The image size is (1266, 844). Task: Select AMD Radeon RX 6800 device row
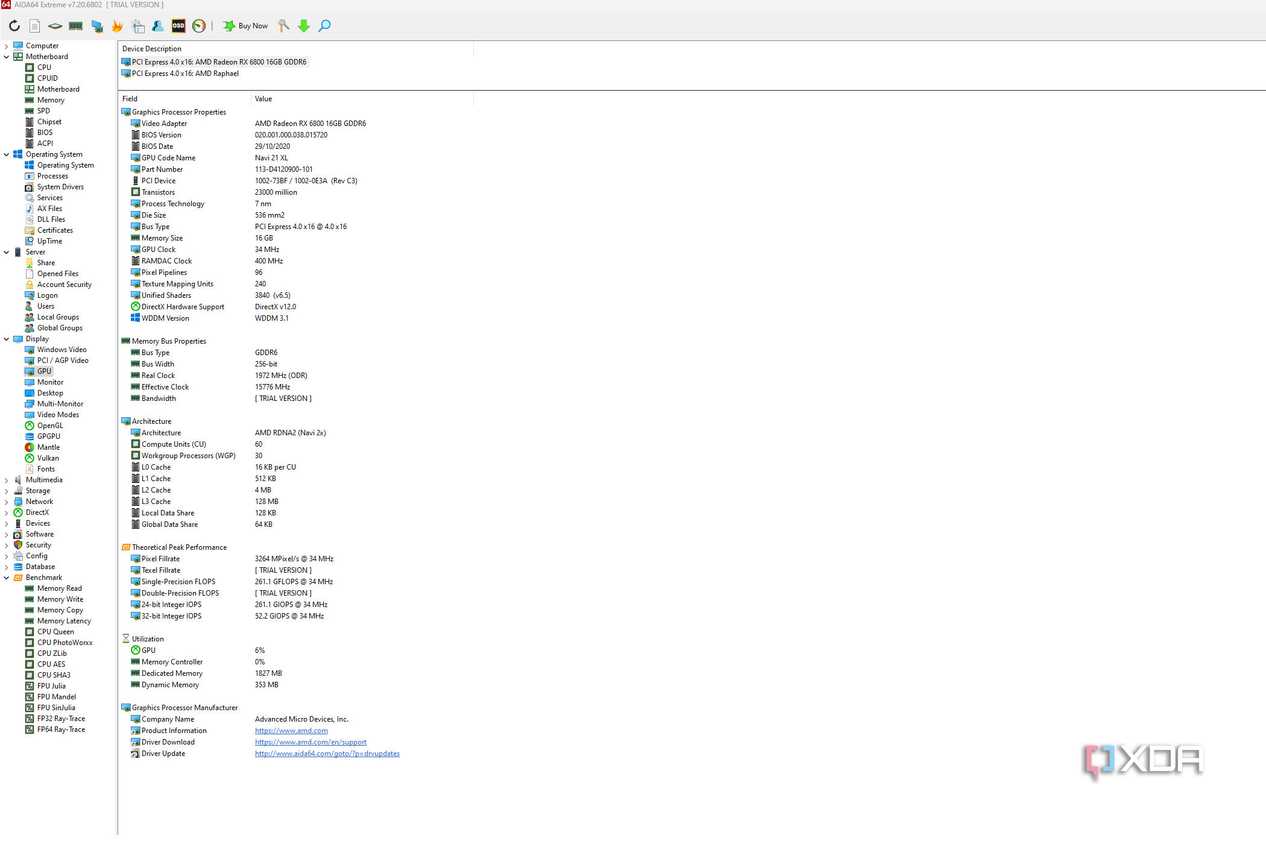click(214, 62)
